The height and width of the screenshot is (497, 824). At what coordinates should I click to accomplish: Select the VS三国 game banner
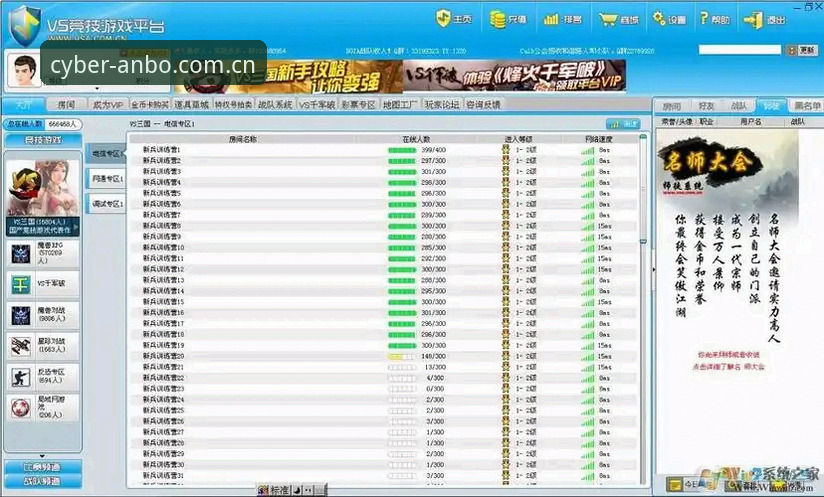pyautogui.click(x=43, y=196)
